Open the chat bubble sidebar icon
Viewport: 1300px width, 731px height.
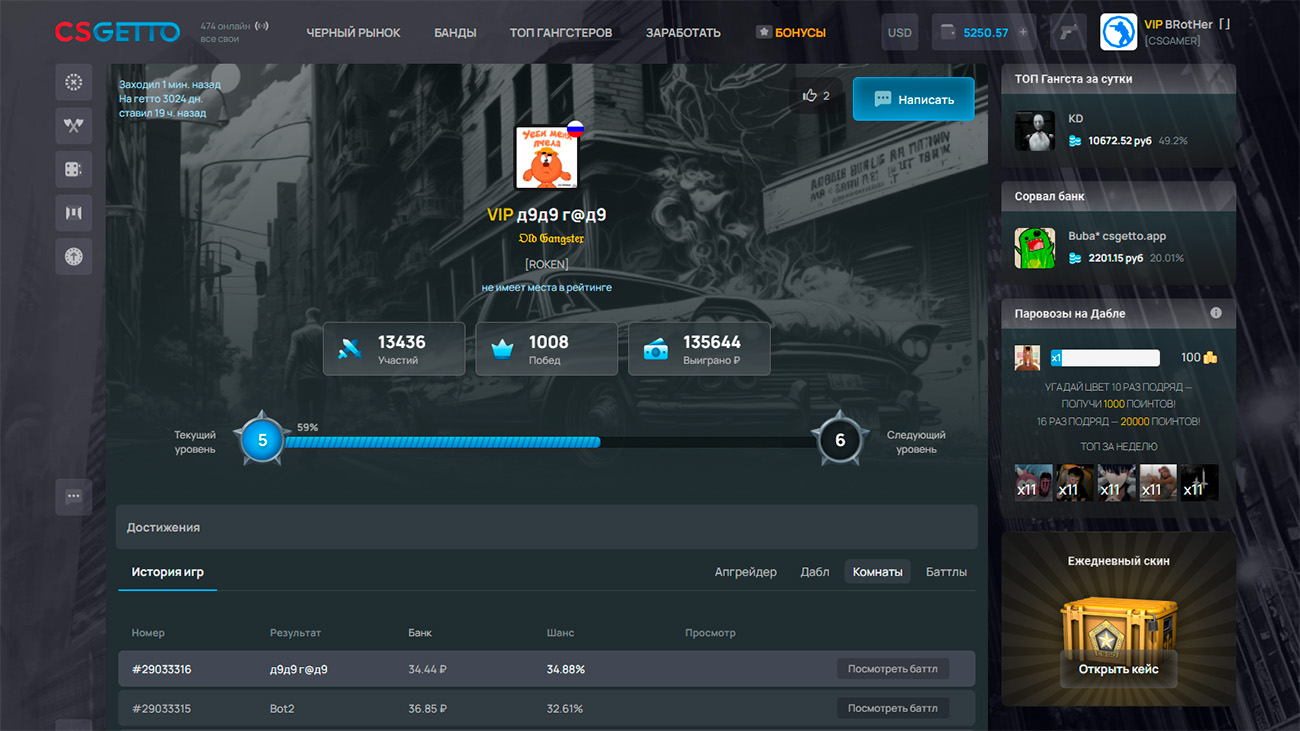coord(73,496)
